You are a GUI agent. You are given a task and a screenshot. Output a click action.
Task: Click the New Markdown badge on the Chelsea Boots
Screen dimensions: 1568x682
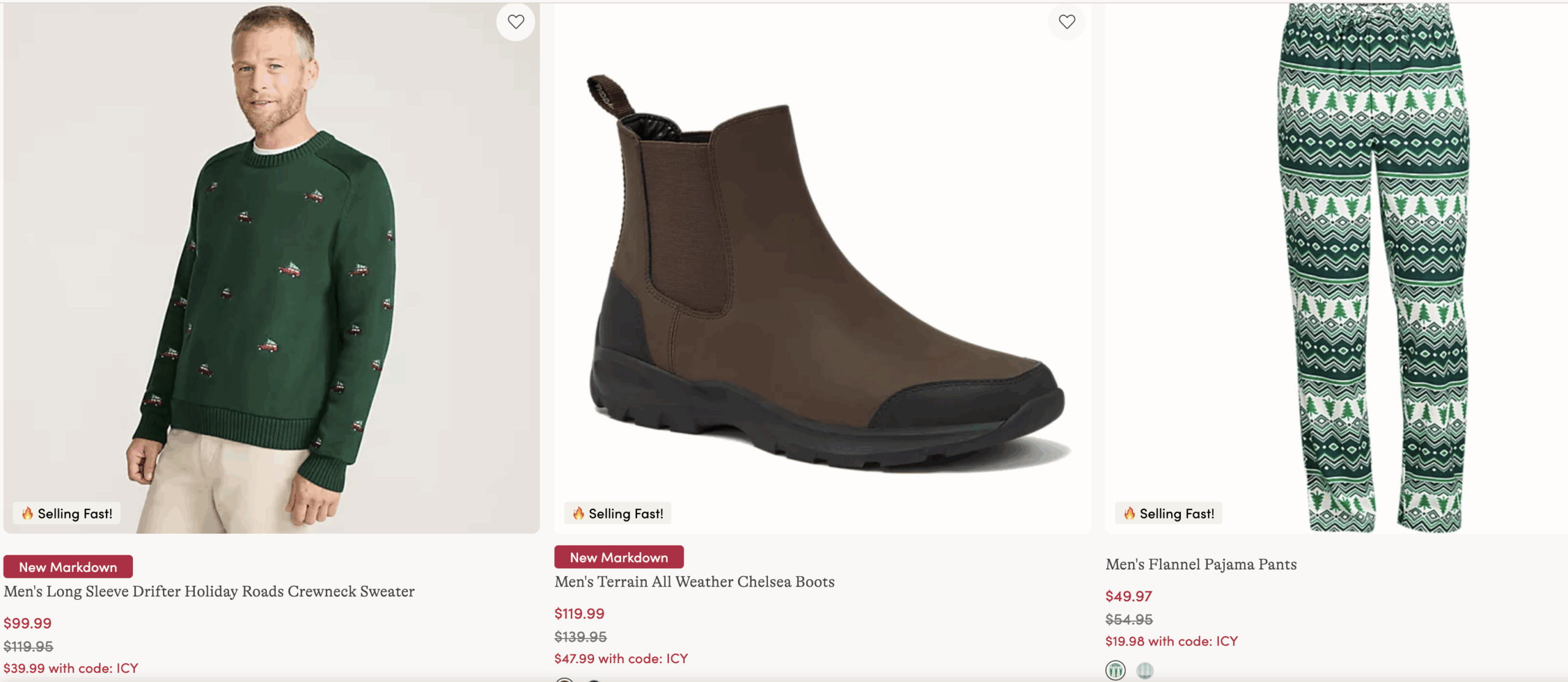coord(619,557)
